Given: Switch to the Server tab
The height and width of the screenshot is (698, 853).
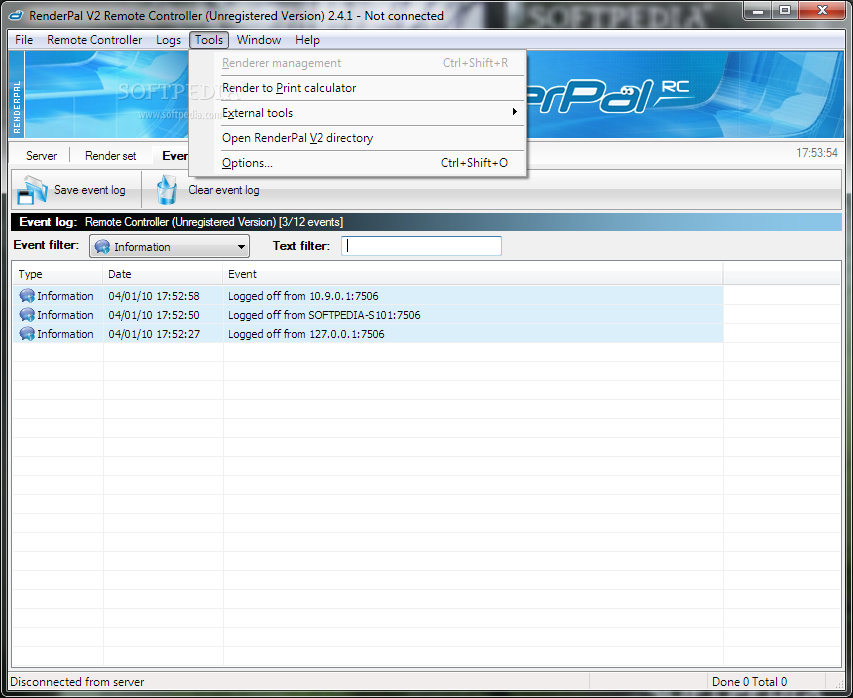Looking at the screenshot, I should coord(41,156).
